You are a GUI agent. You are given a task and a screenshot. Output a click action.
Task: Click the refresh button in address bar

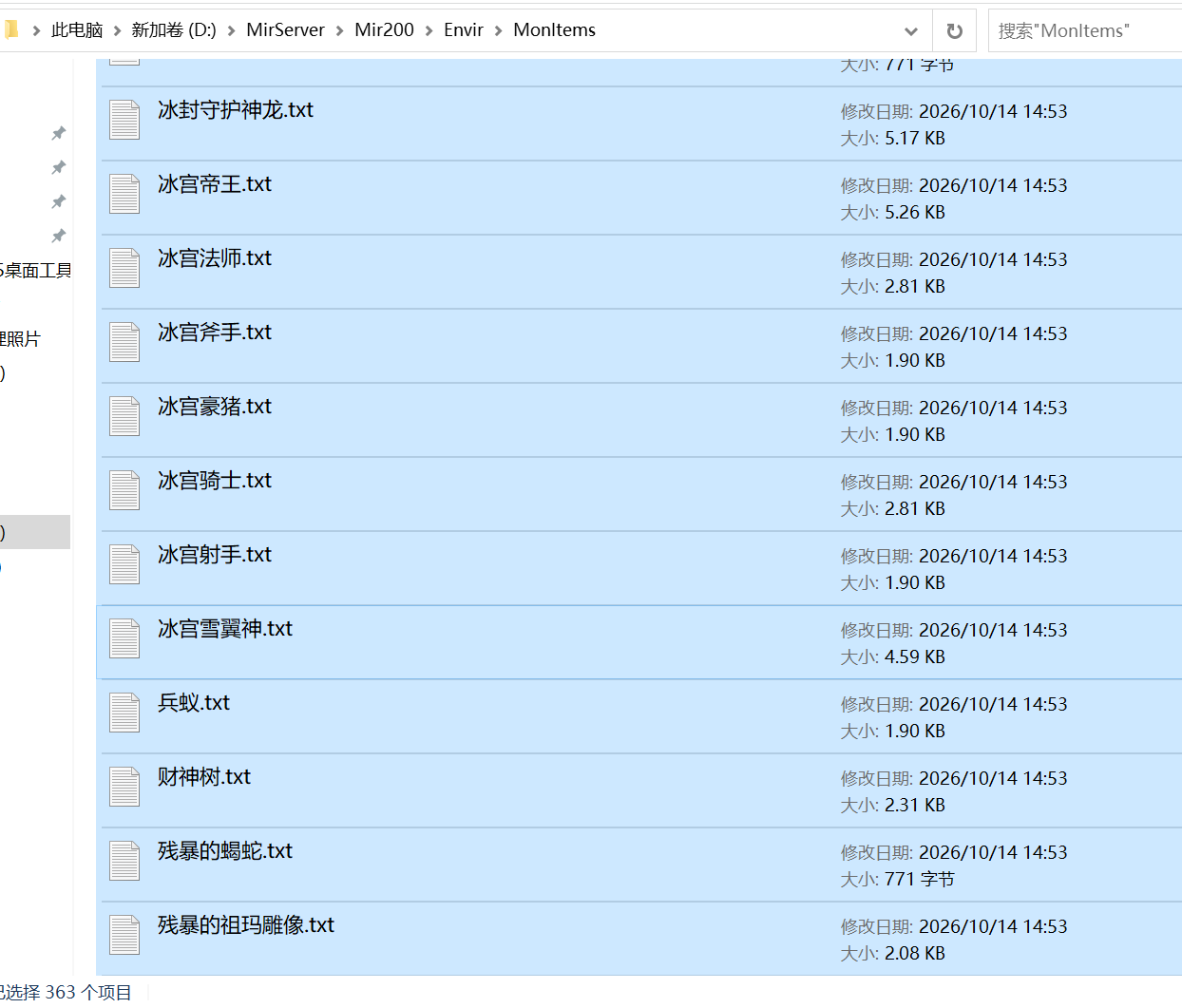coord(955,30)
